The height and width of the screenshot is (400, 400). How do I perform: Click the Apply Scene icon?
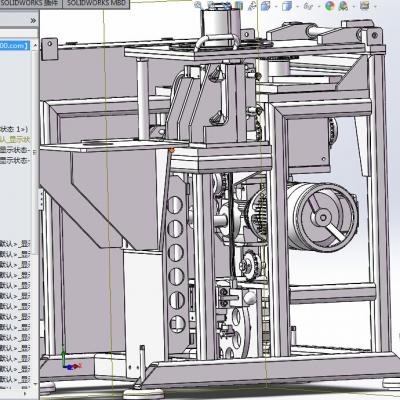click(343, 5)
